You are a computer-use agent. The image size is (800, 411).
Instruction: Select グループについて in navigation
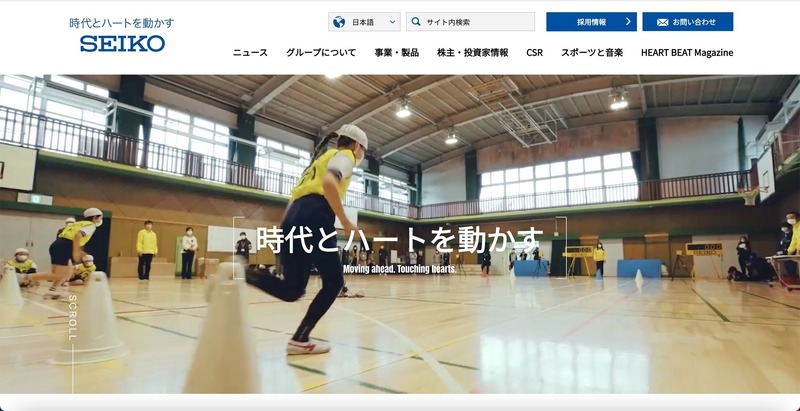[x=320, y=52]
